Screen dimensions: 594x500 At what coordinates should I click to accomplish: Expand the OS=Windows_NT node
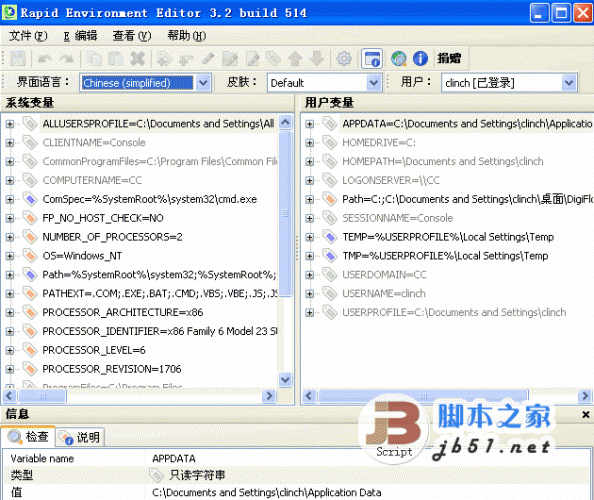10,256
